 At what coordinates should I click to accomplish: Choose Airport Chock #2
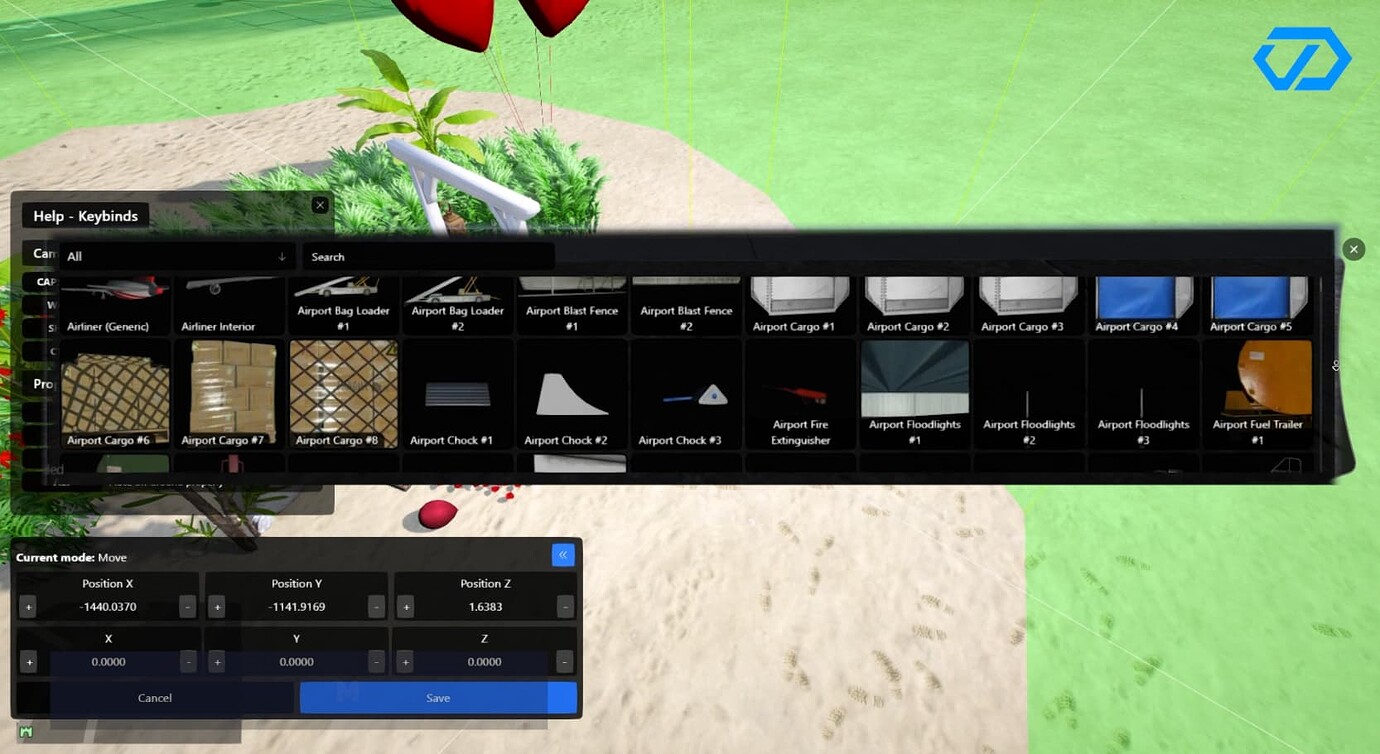[x=571, y=392]
